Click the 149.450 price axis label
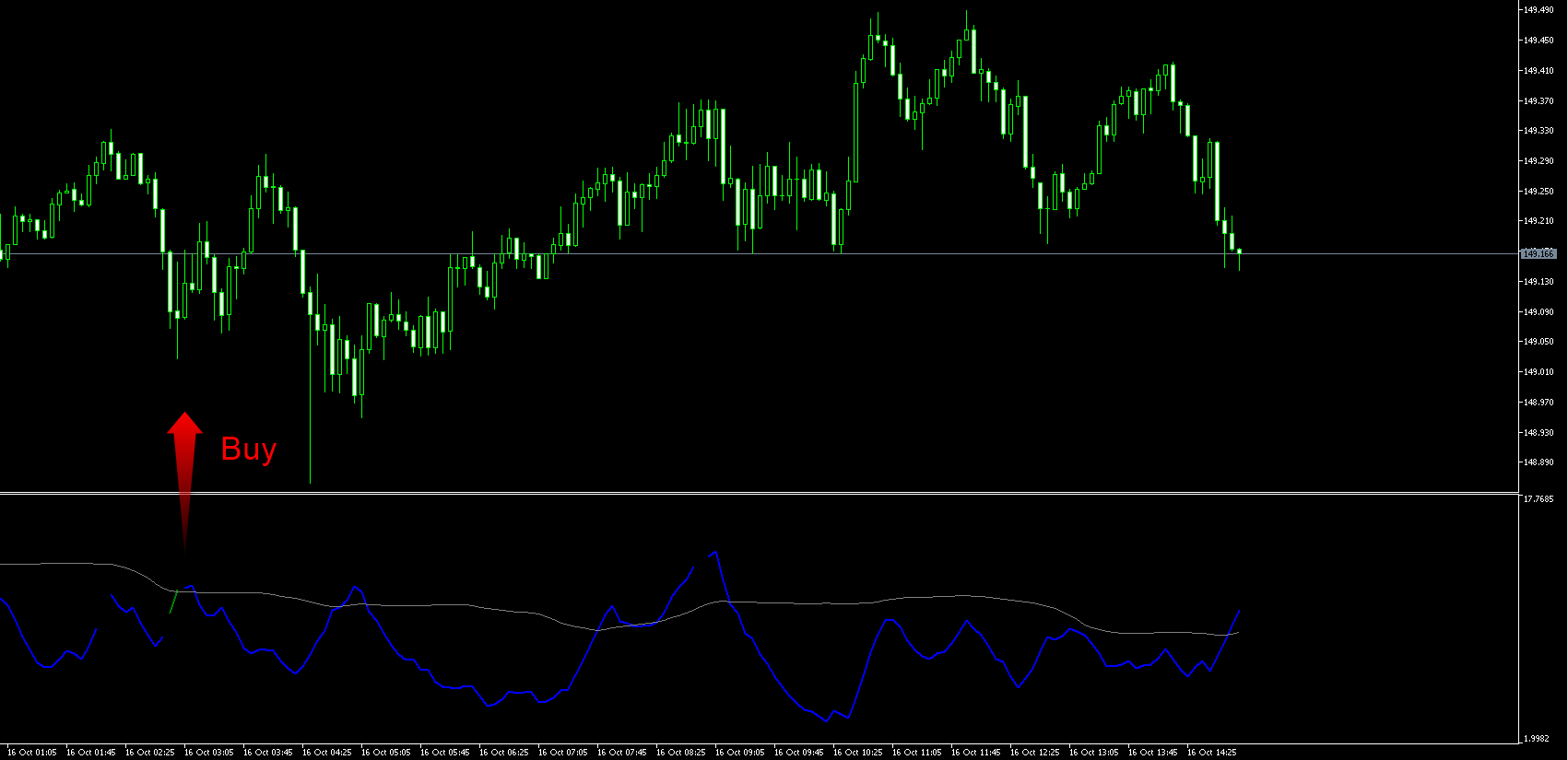The height and width of the screenshot is (760, 1568). point(1539,41)
